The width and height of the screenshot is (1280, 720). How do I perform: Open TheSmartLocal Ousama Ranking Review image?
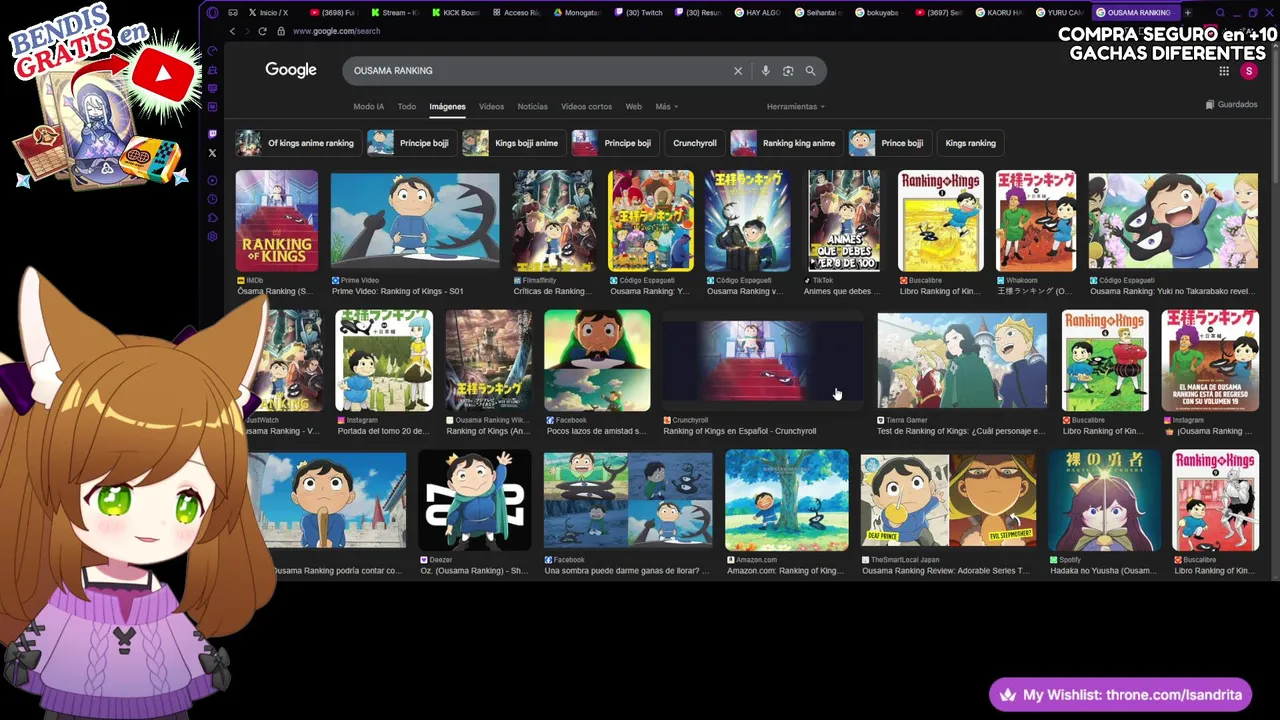coord(949,500)
